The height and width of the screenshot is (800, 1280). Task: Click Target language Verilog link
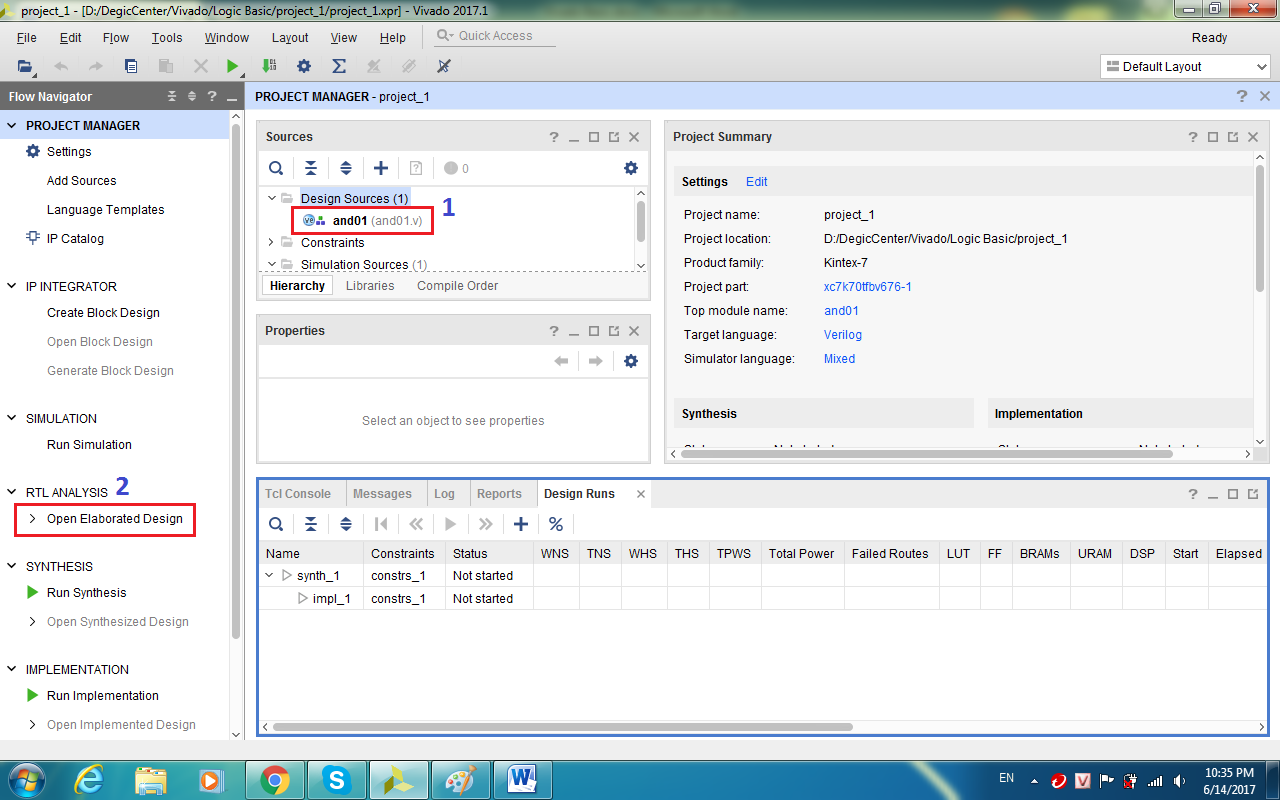click(843, 335)
